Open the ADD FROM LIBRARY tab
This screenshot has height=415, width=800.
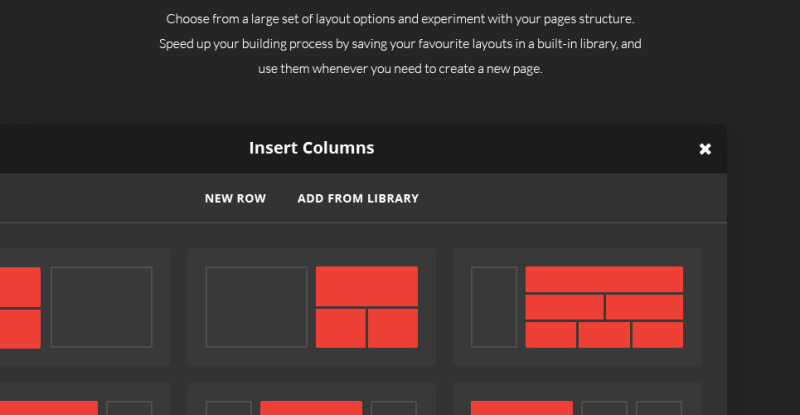pyautogui.click(x=358, y=198)
